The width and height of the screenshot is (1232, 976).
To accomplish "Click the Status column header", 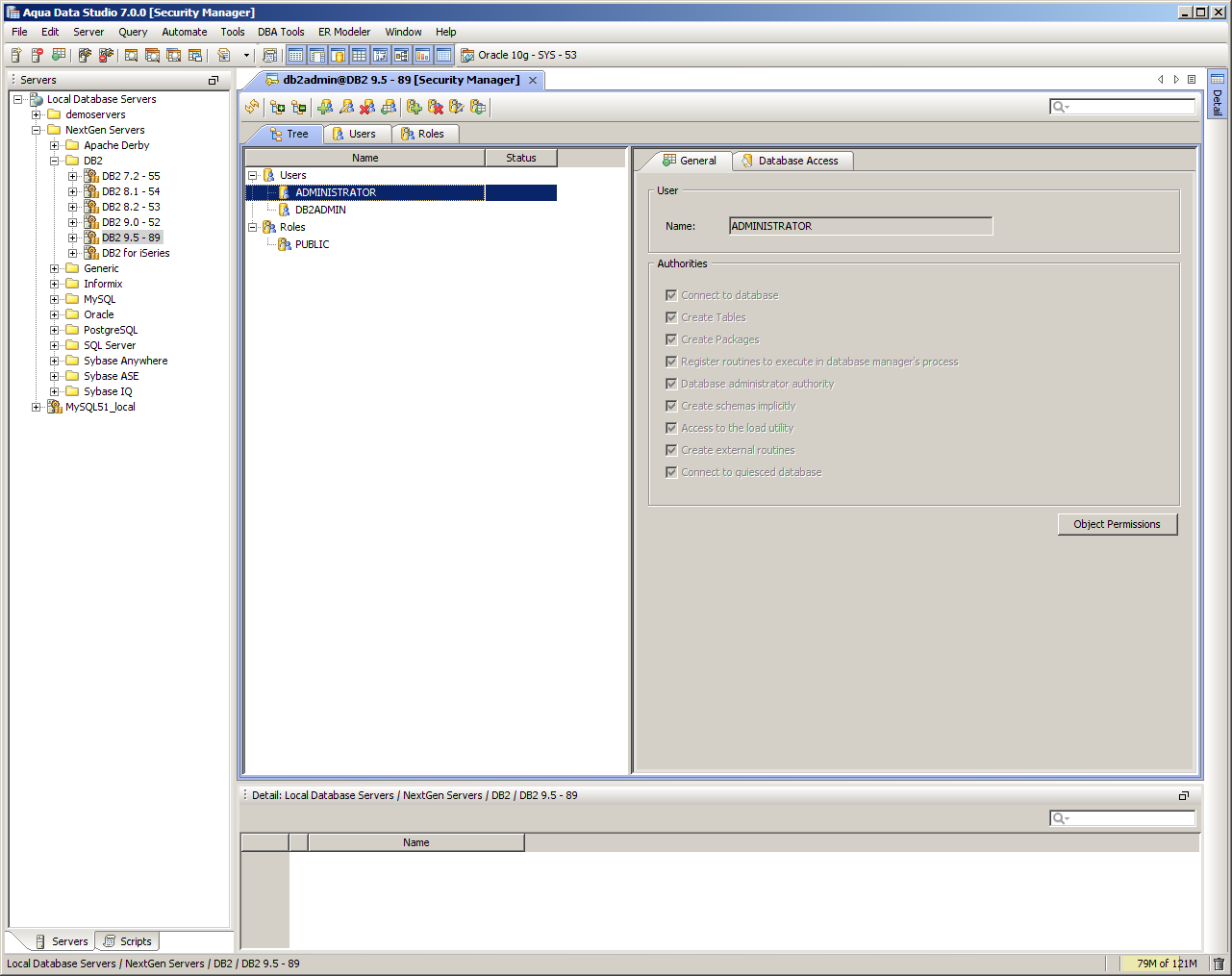I will (x=521, y=158).
